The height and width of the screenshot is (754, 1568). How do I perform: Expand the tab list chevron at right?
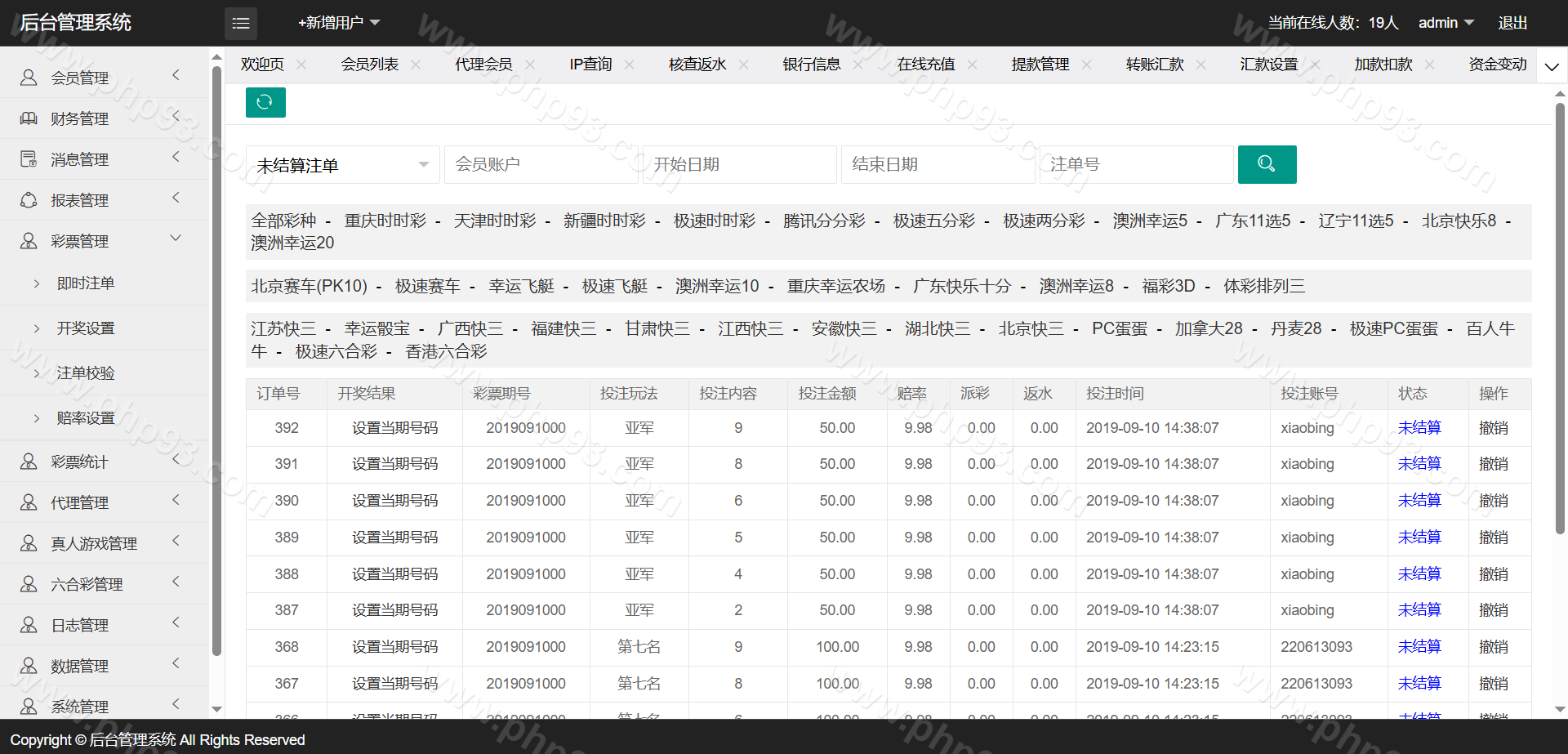[1552, 66]
